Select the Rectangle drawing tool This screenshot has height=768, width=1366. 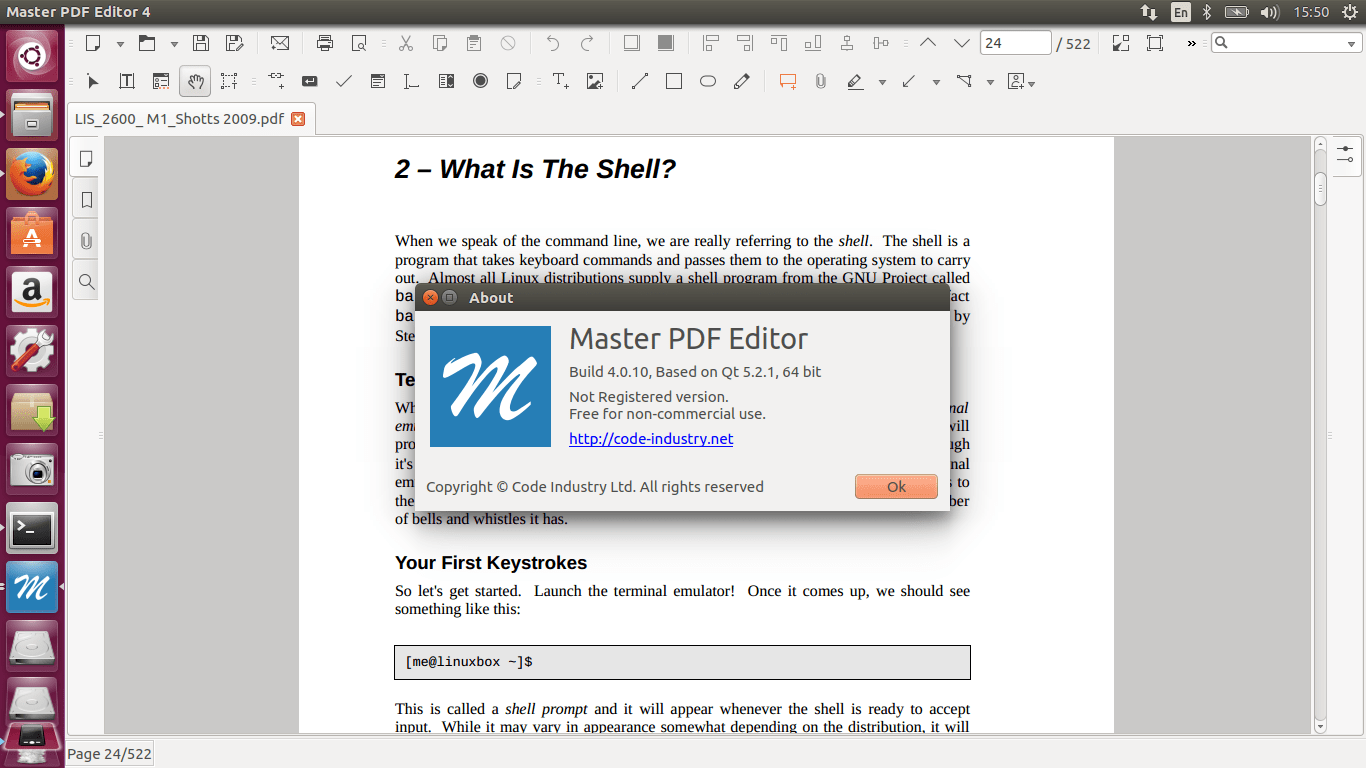674,81
